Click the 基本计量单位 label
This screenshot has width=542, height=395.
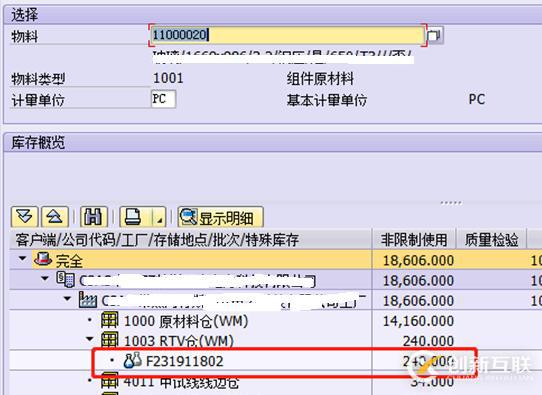point(327,100)
